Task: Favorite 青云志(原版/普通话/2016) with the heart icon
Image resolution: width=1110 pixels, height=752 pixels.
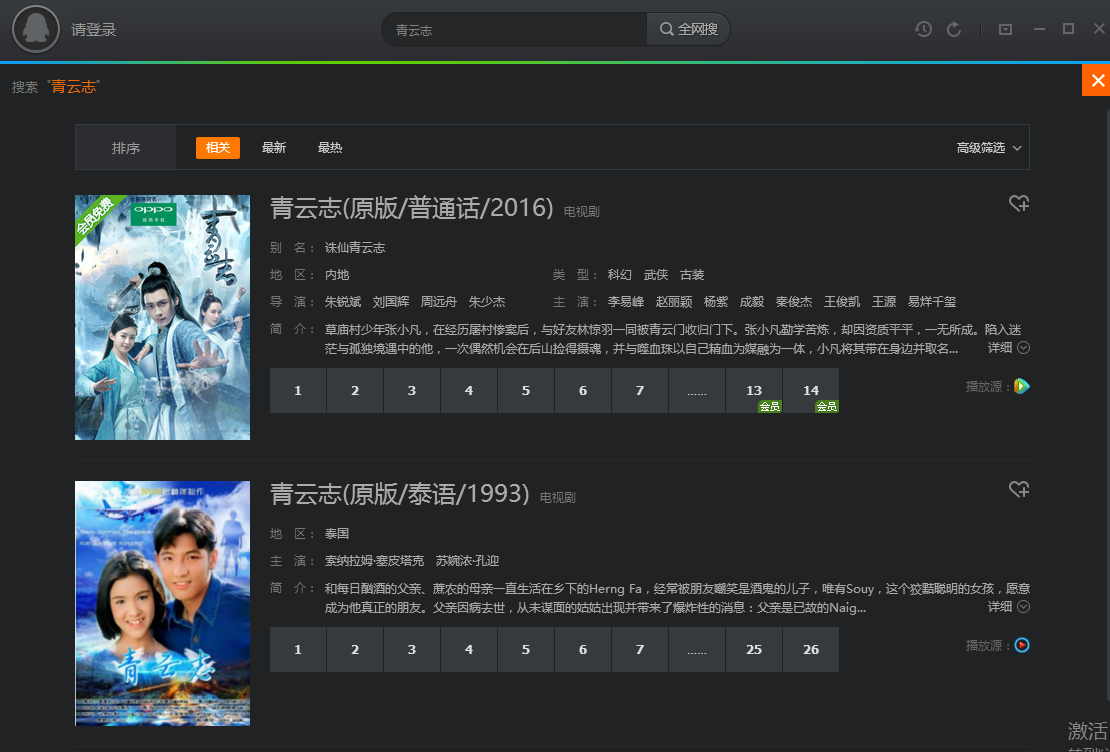Action: 1019,203
